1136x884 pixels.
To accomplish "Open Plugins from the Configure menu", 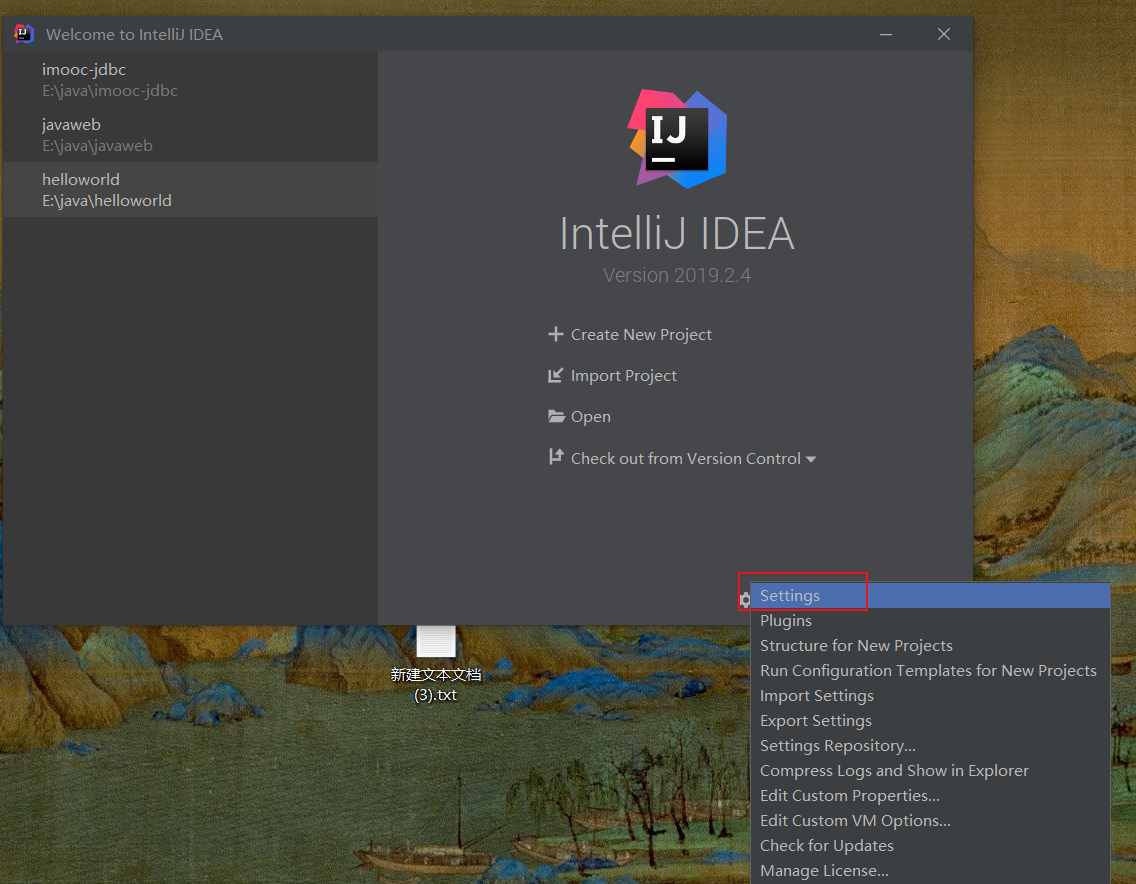I will [x=930, y=621].
